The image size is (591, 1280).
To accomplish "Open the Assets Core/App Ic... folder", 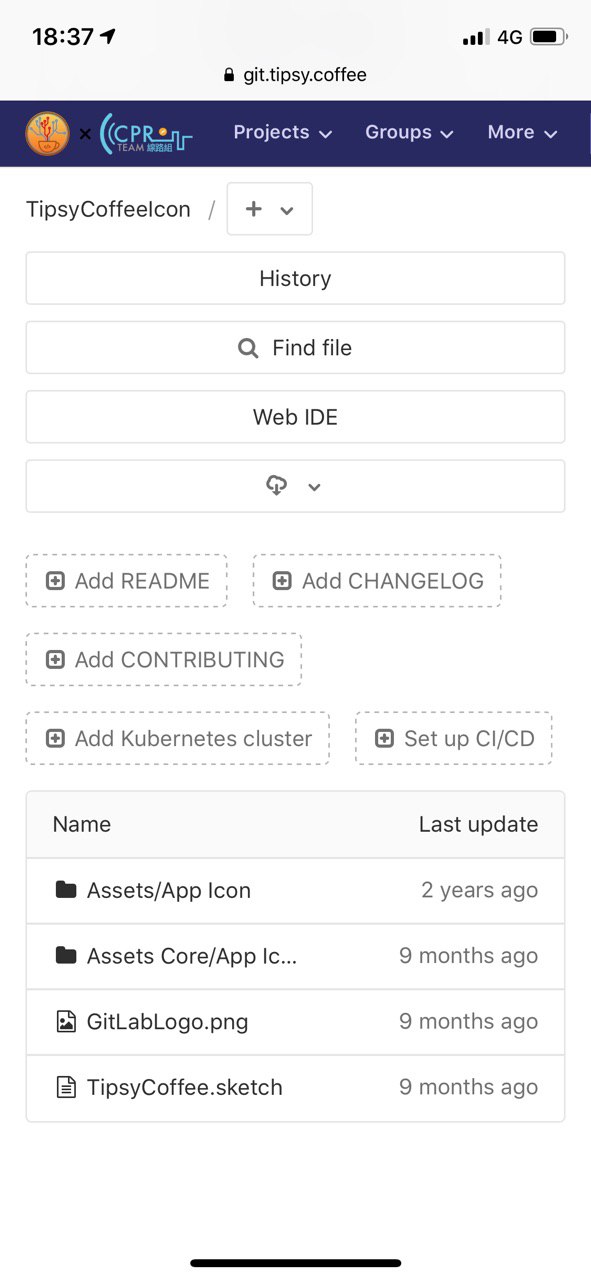I will [x=192, y=956].
